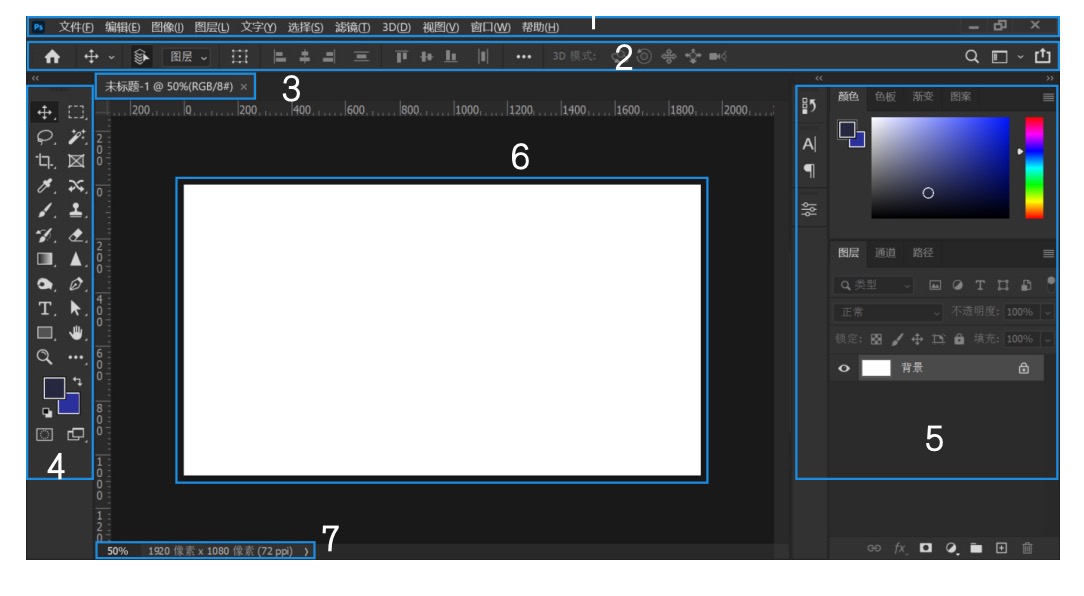Select the Lasso tool
This screenshot has height=596, width=1084.
(x=45, y=137)
